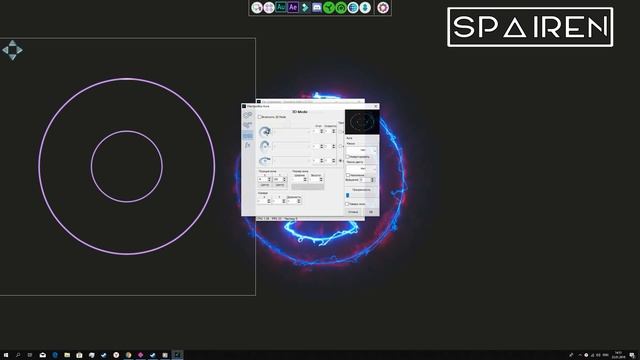Click the green icon right of Discord
Screen dimensions: 640x360
coord(329,7)
